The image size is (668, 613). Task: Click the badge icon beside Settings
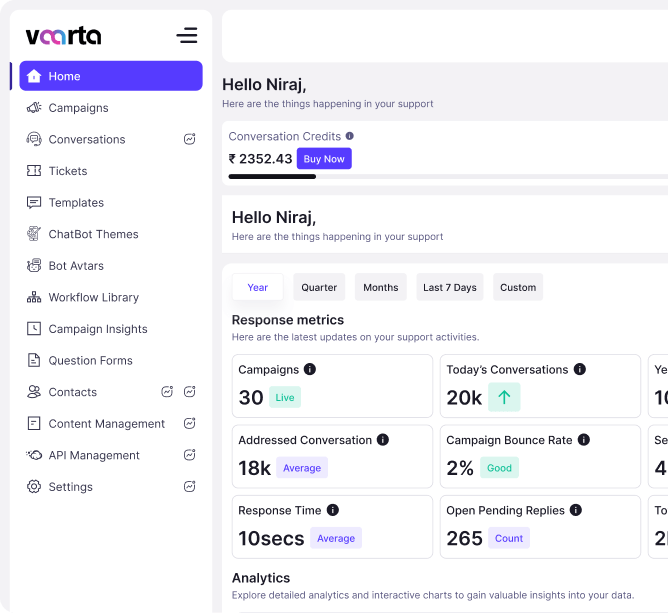point(190,486)
